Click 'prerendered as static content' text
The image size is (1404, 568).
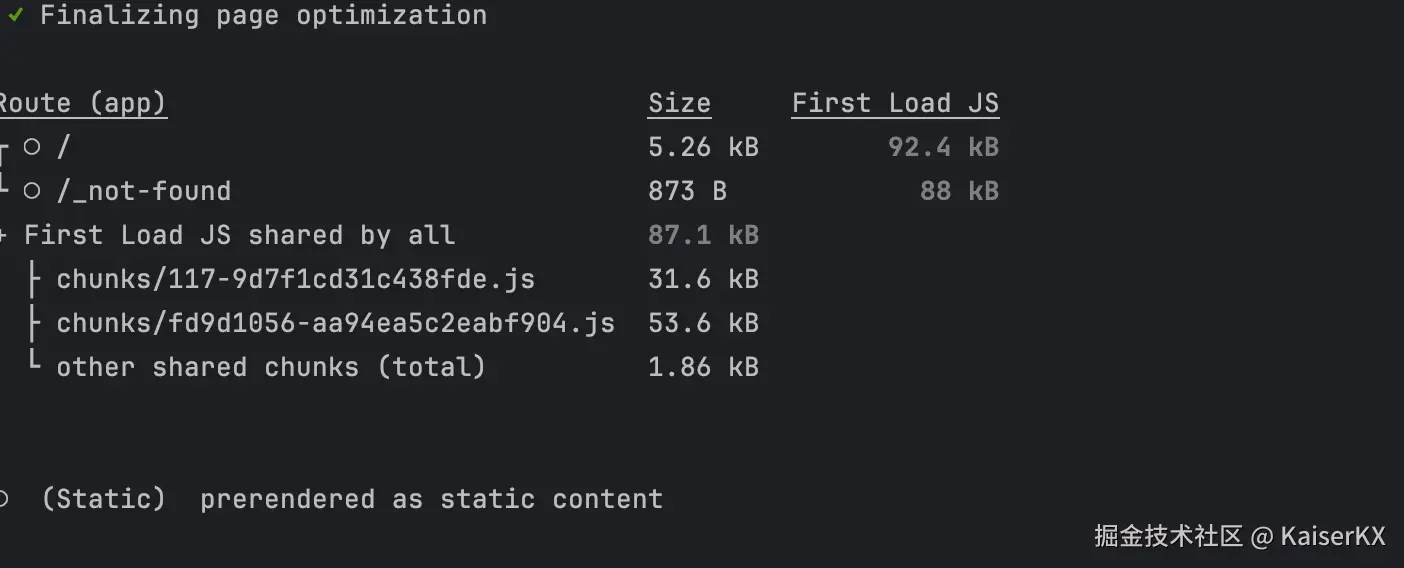coord(431,499)
